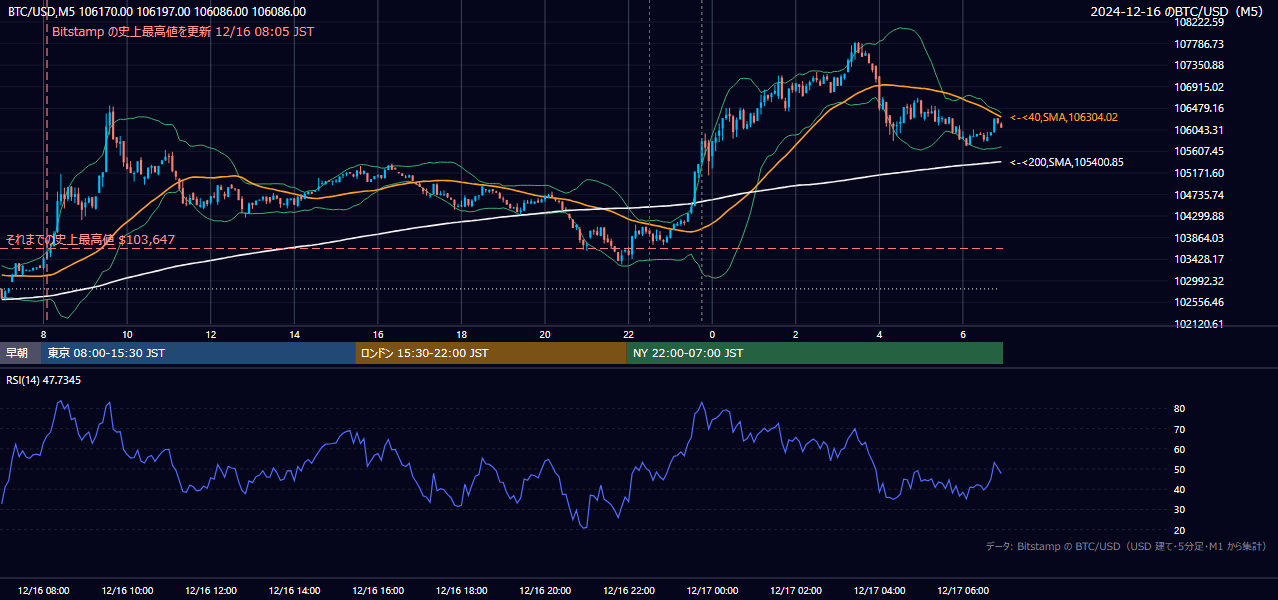Click RSI scale value 30
Viewport: 1278px width, 600px height.
click(x=1180, y=510)
